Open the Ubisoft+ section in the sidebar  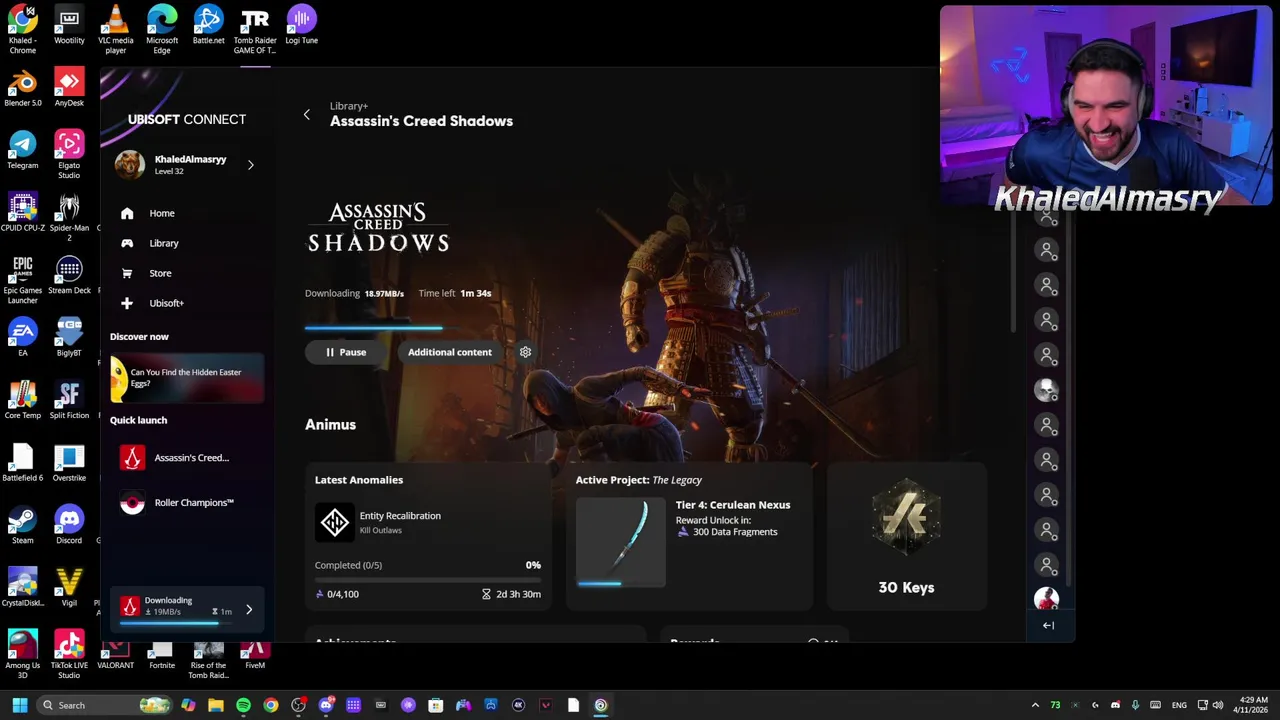[x=152, y=303]
